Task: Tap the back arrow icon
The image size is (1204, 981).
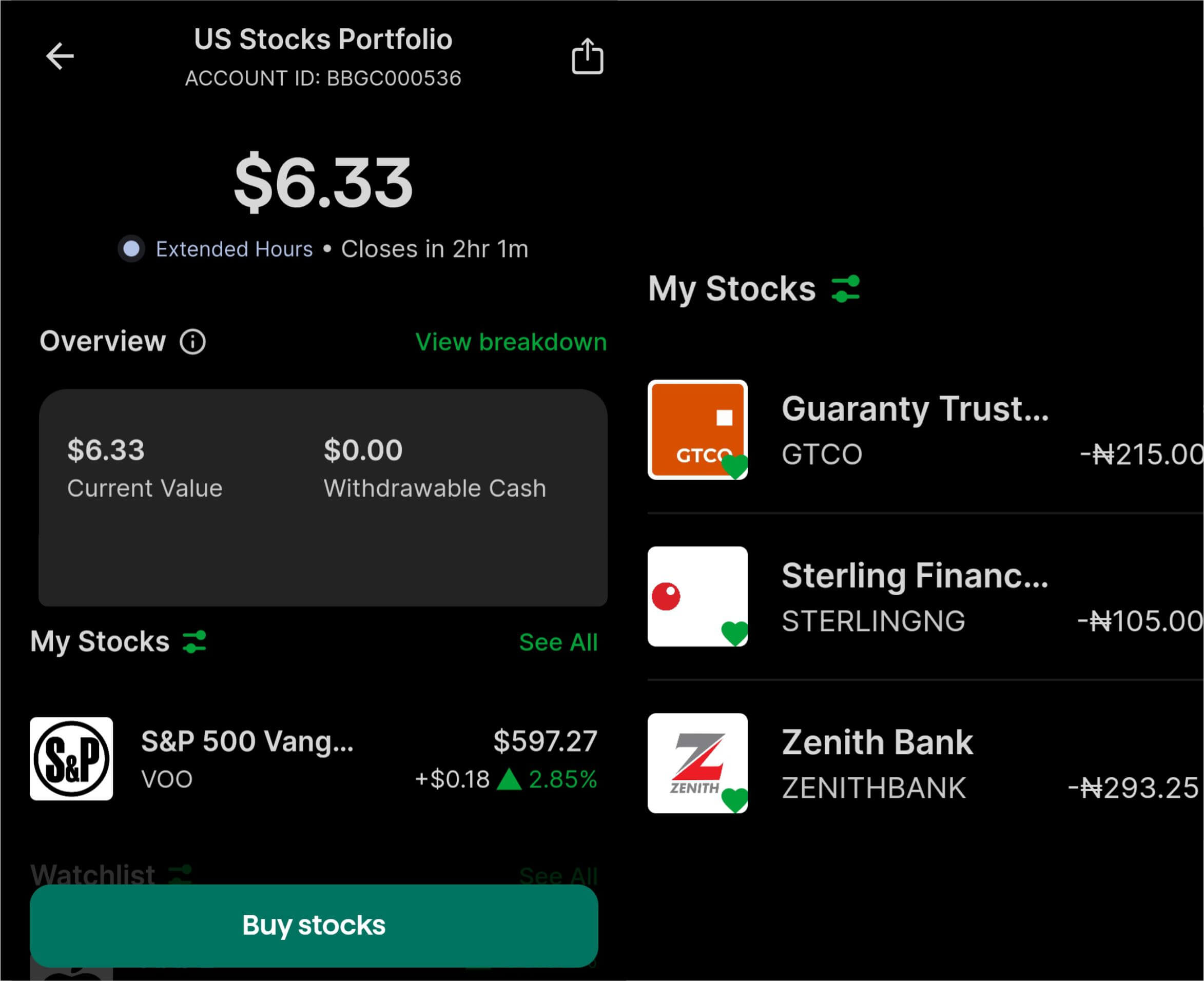Action: pyautogui.click(x=60, y=56)
